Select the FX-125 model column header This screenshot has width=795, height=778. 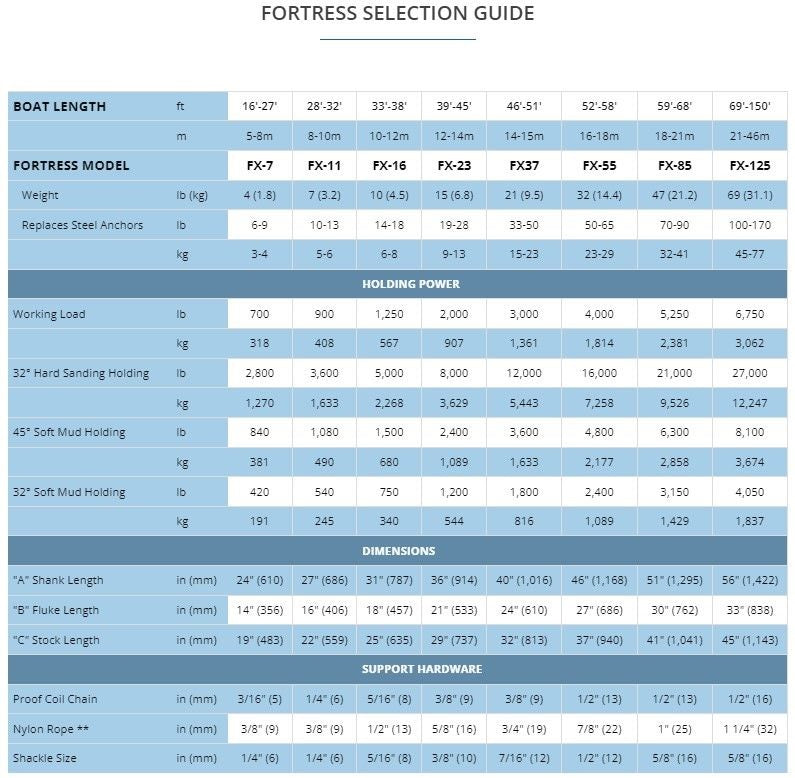750,166
